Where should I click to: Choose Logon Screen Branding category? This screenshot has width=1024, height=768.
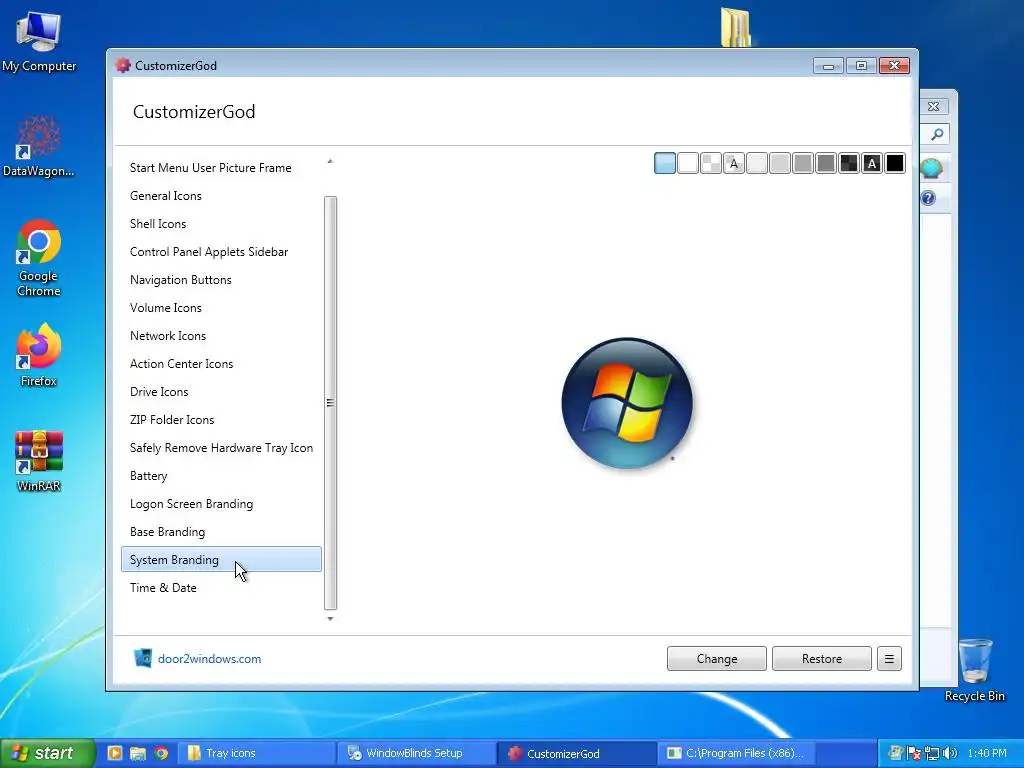[221, 504]
